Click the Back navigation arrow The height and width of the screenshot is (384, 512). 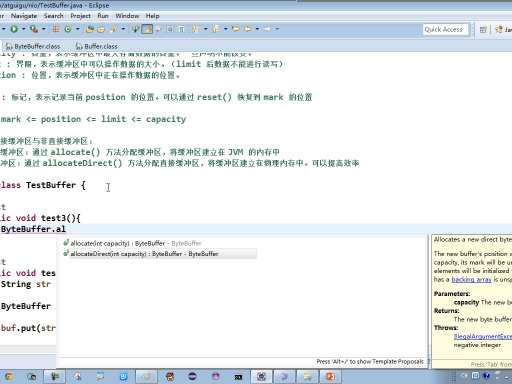tap(248, 29)
